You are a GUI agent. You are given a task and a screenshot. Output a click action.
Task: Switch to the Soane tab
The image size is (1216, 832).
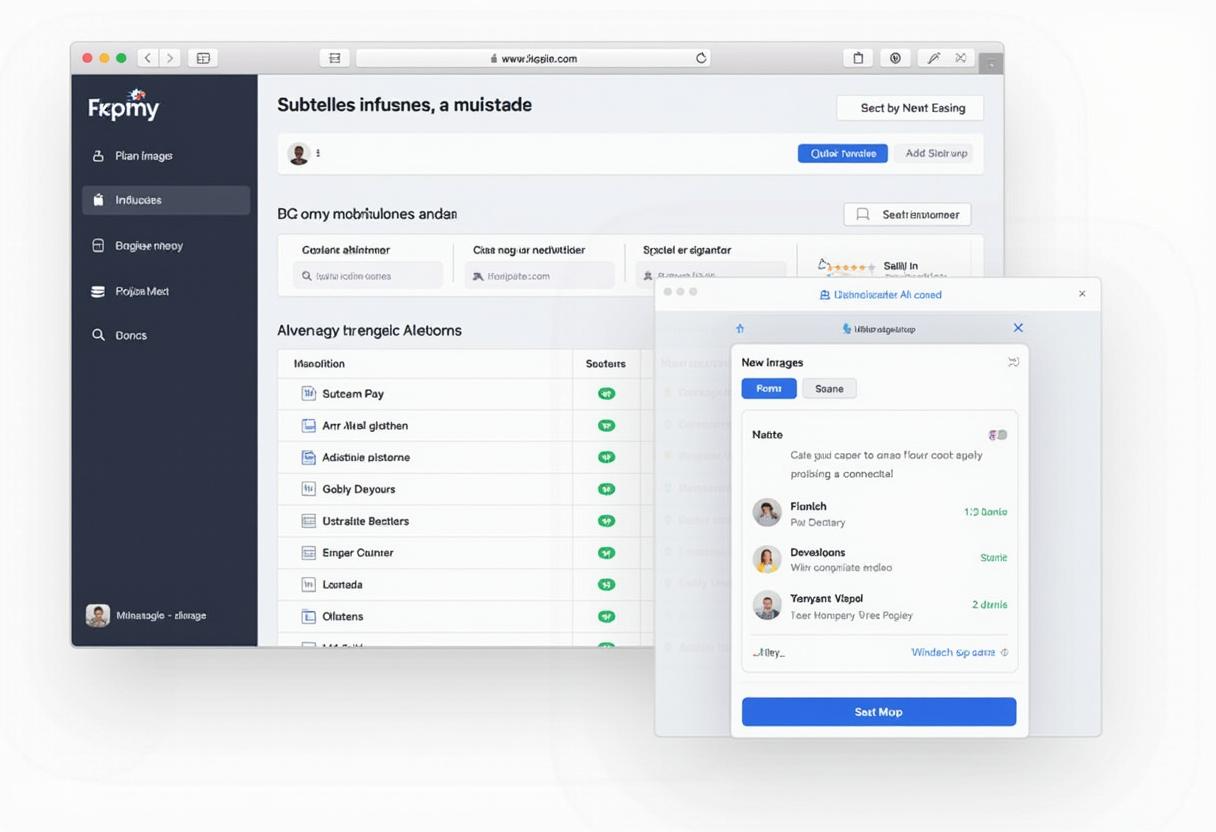[829, 388]
